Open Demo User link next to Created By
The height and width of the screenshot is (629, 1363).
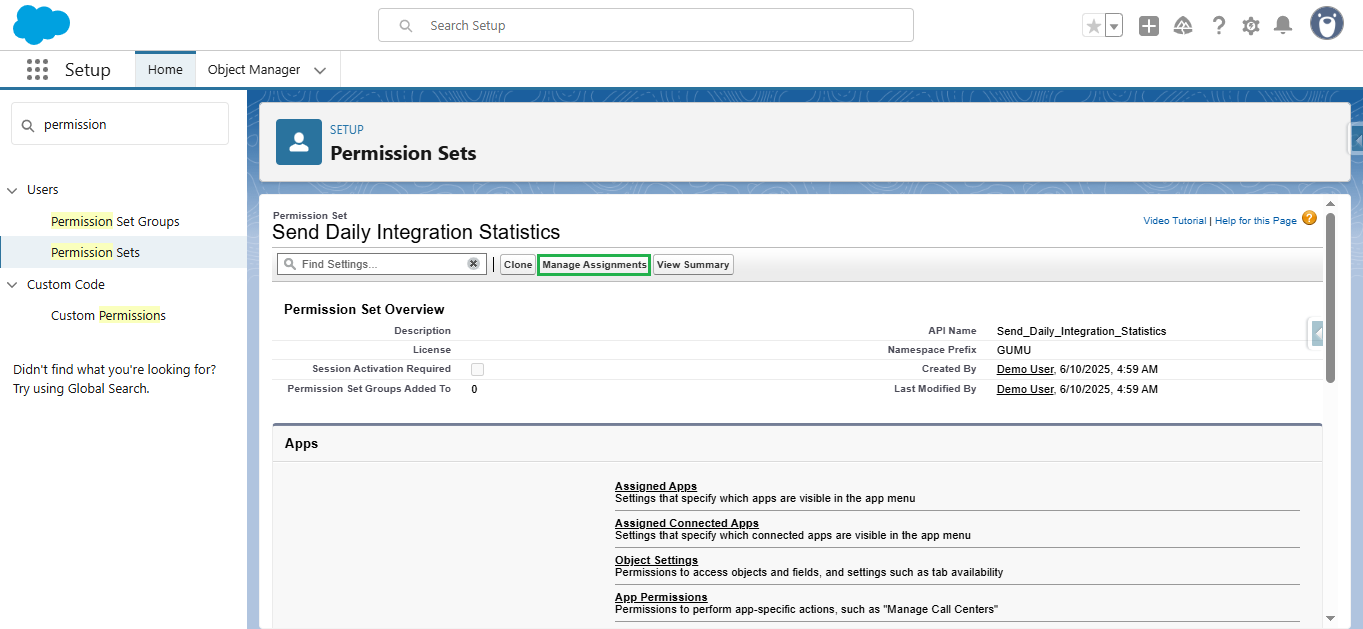[1025, 369]
